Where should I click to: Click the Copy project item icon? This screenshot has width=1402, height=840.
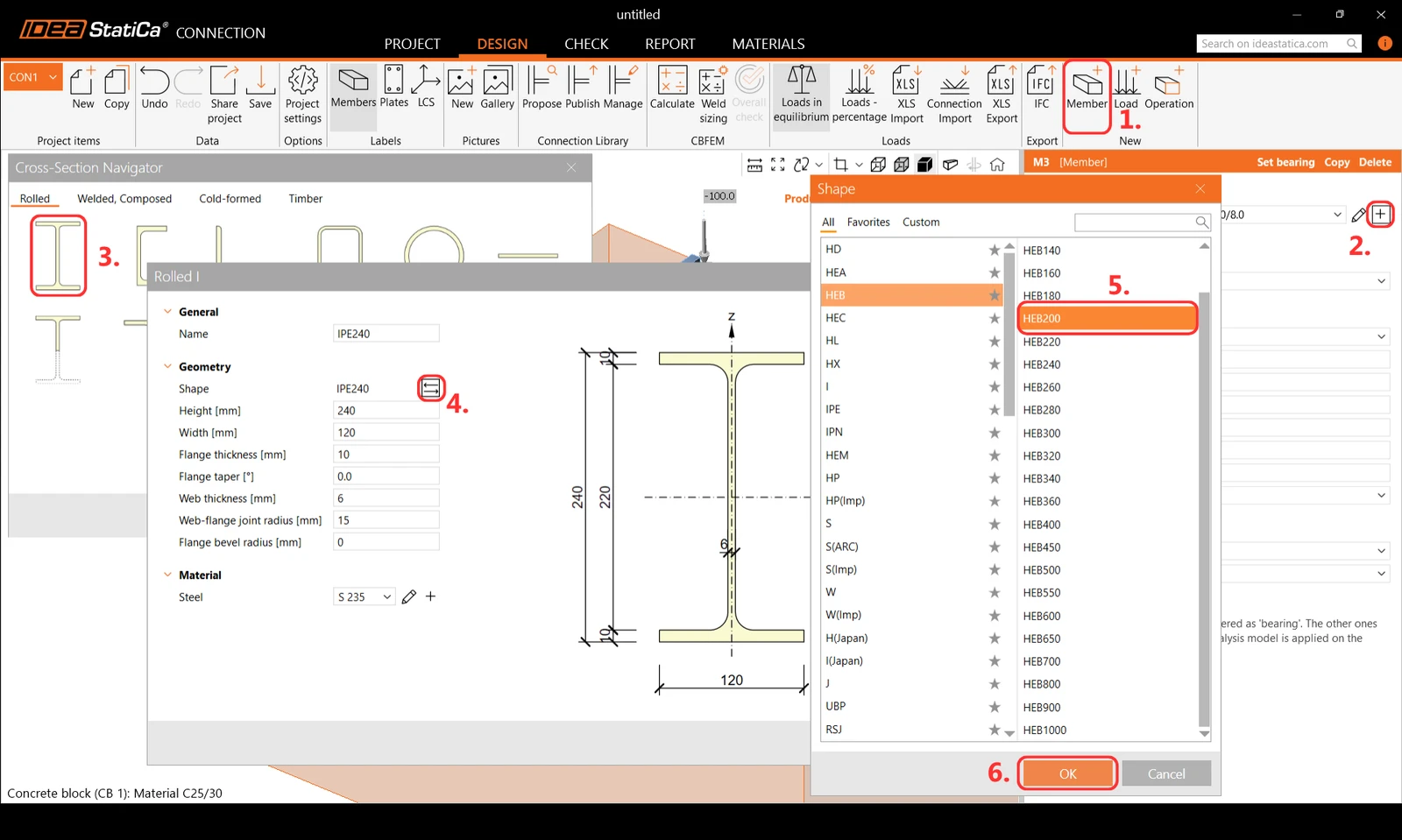[117, 88]
